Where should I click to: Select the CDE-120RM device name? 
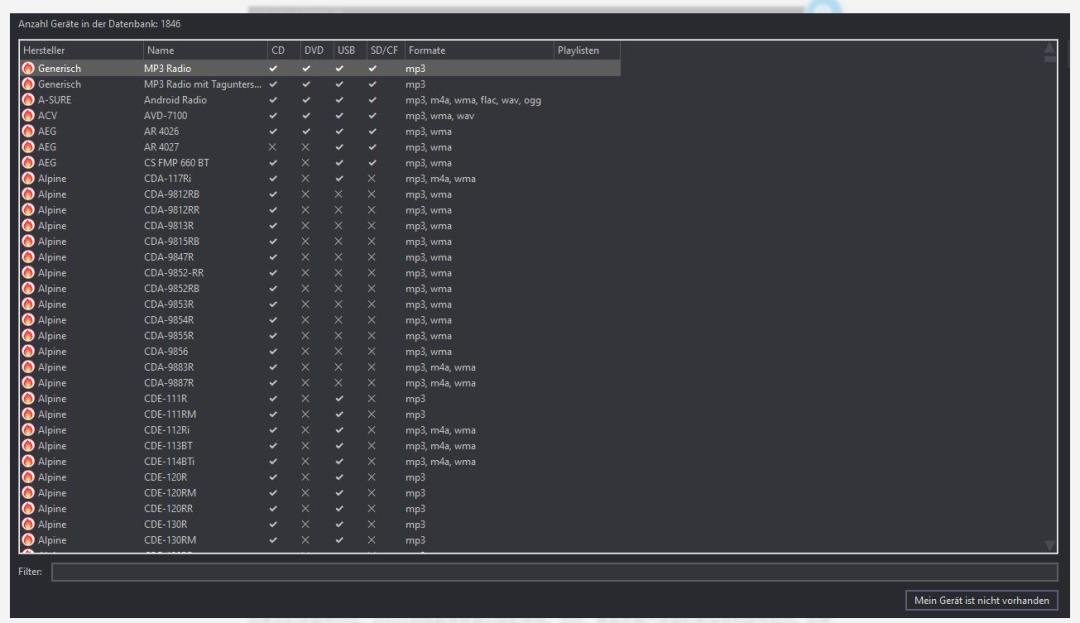pos(170,493)
